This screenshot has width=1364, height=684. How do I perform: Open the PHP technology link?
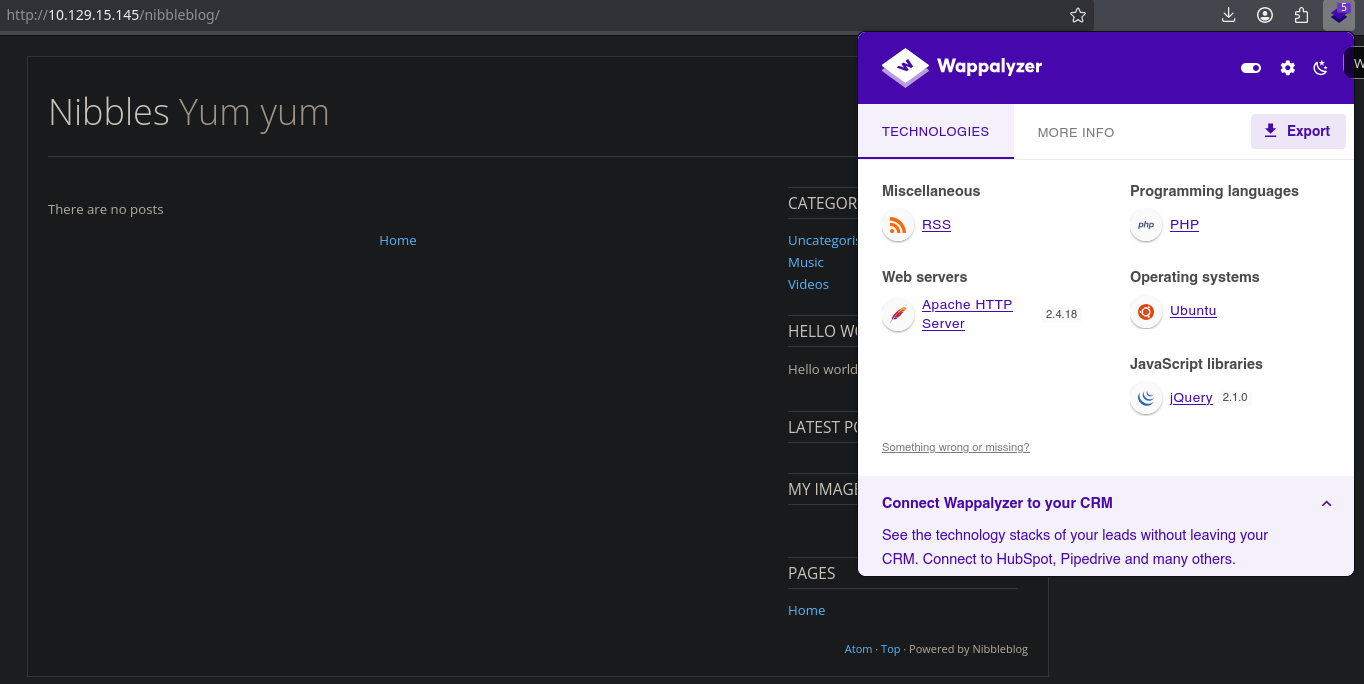coord(1184,225)
